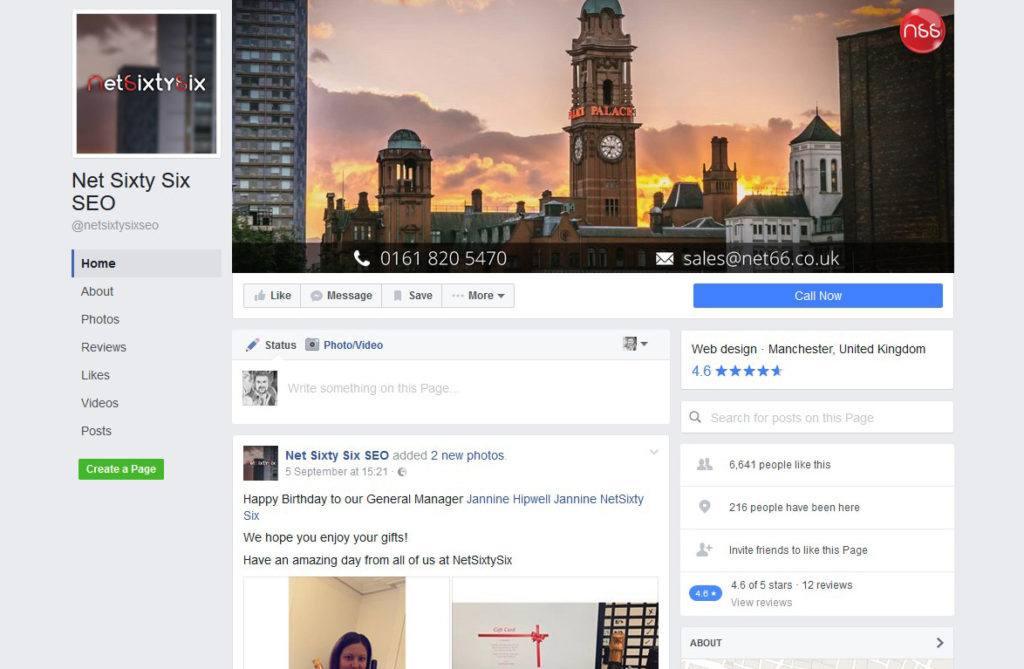Click 'Manchester, United Kingdom' location link

pyautogui.click(x=846, y=349)
